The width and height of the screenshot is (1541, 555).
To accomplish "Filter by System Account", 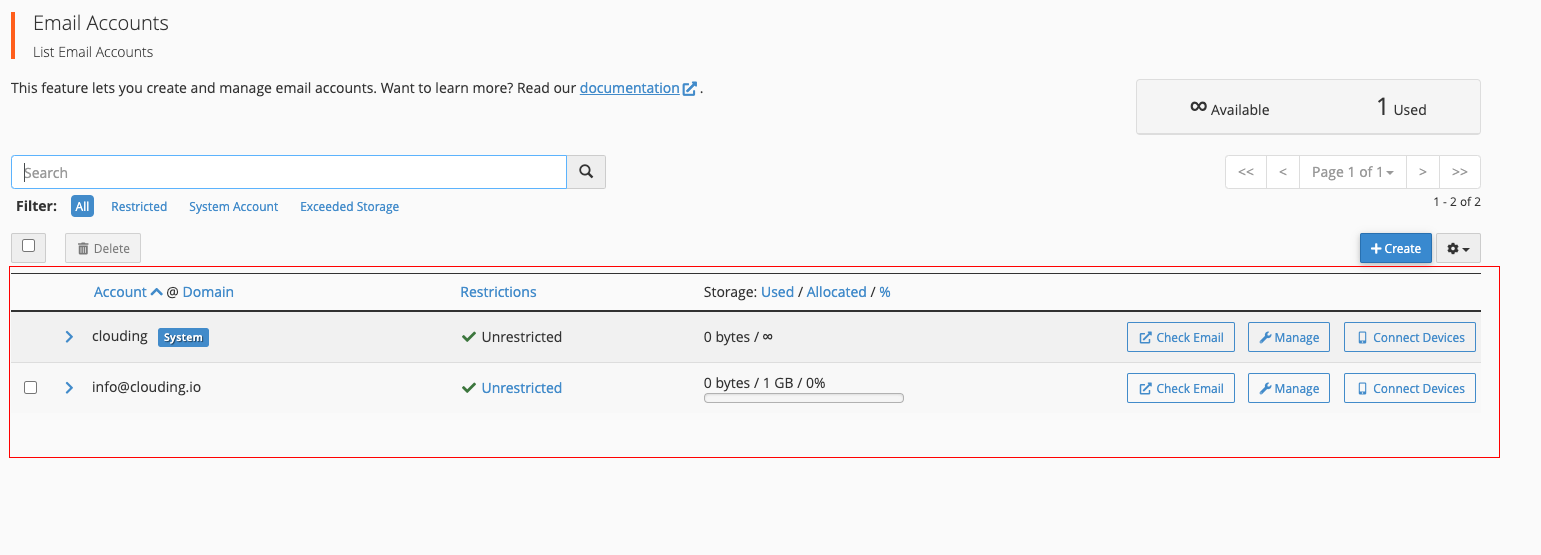I will (x=234, y=206).
